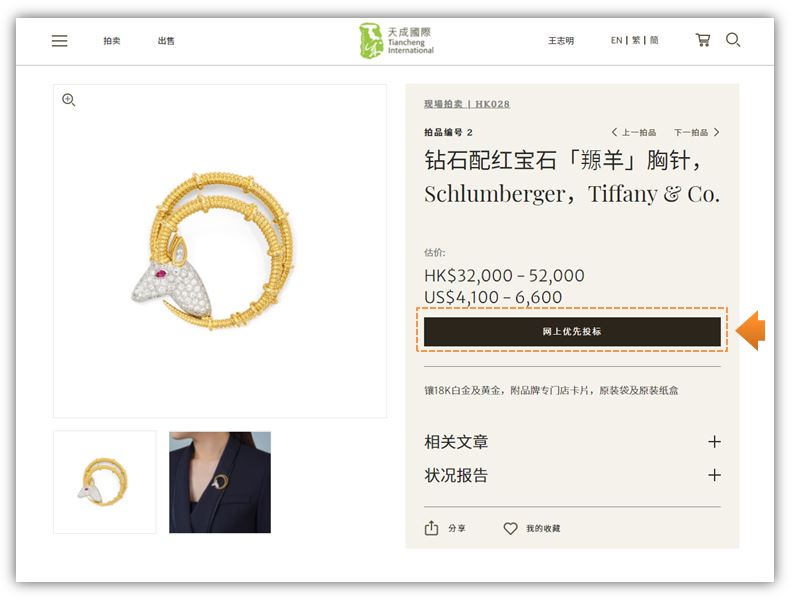Click the 网上优先投标 button
Viewport: 792px width, 601px height.
pos(572,331)
